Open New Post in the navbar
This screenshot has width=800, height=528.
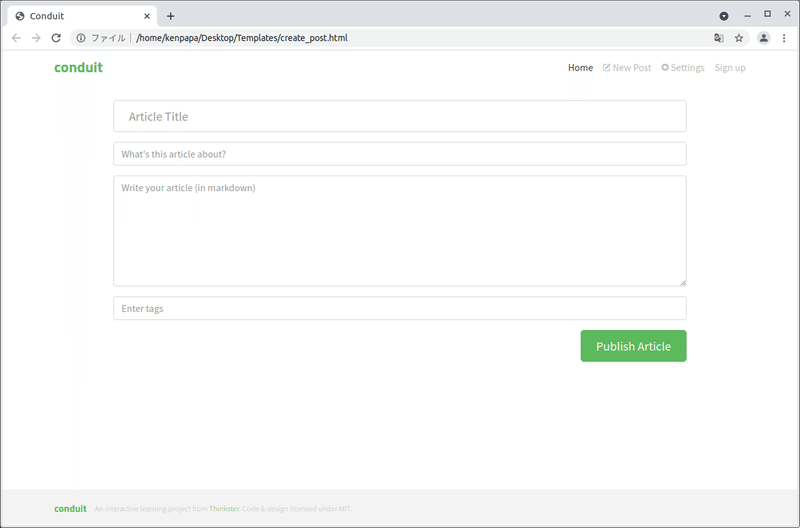(x=627, y=67)
